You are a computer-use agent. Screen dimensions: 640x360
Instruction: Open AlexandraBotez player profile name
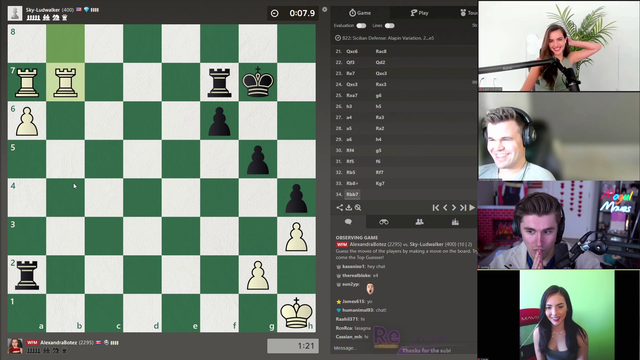pos(58,342)
